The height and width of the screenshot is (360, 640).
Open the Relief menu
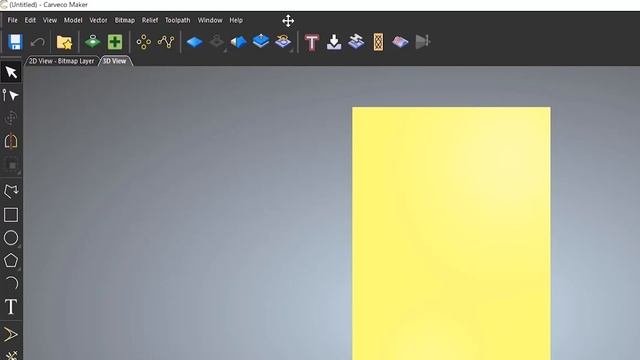(150, 20)
